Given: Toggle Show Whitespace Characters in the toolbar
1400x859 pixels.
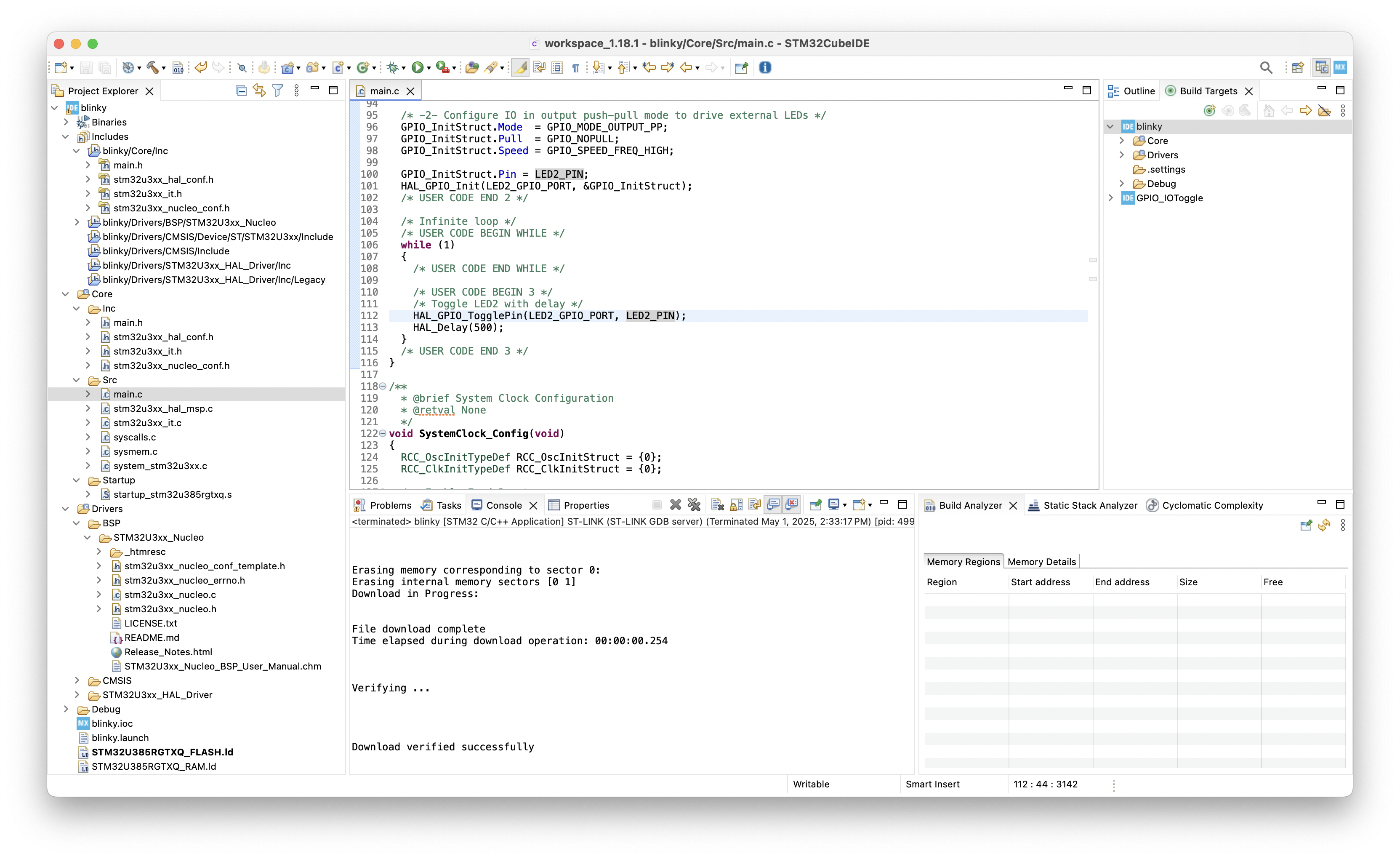Looking at the screenshot, I should pyautogui.click(x=575, y=67).
